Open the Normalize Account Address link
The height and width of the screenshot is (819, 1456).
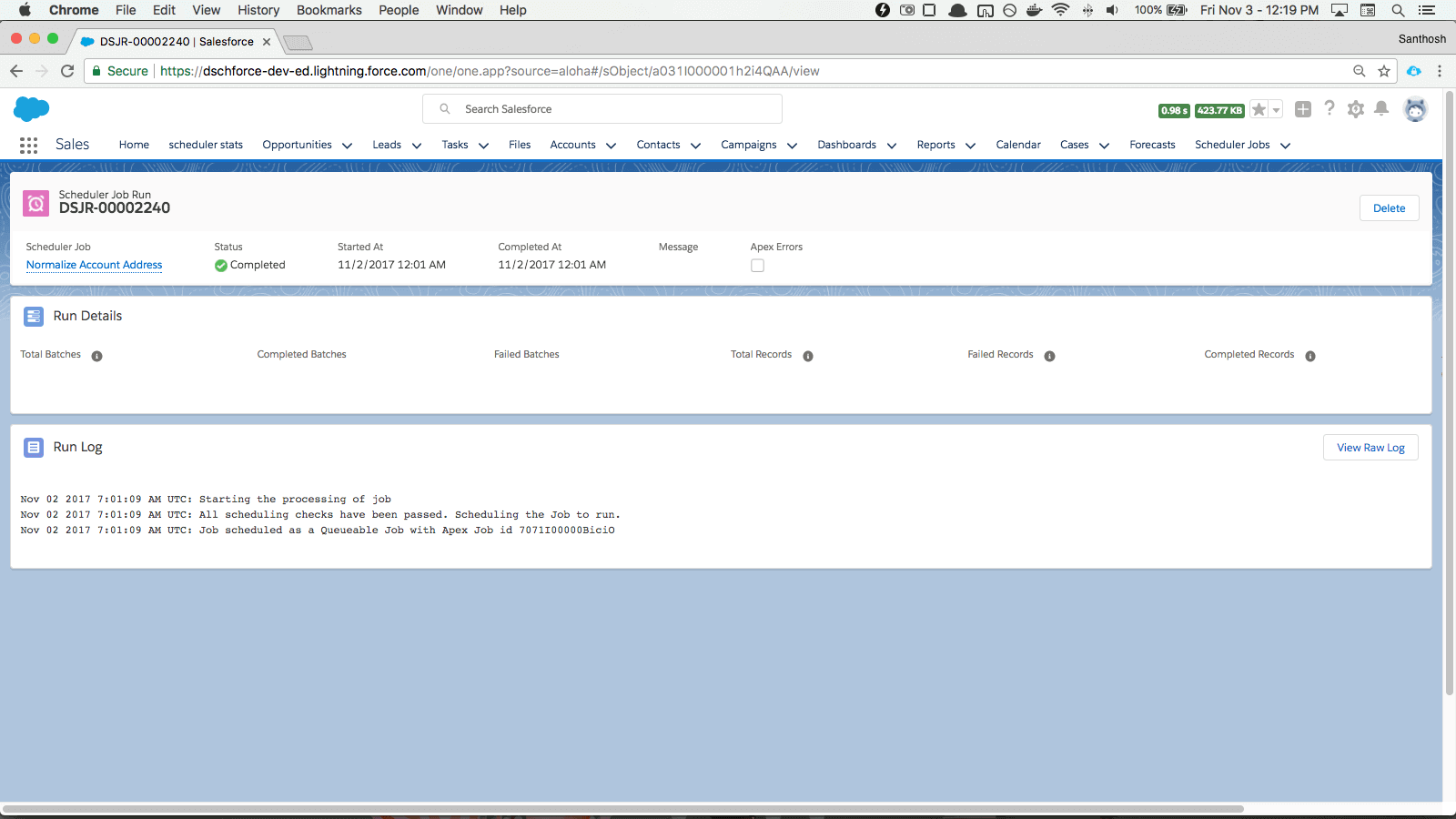tap(94, 265)
